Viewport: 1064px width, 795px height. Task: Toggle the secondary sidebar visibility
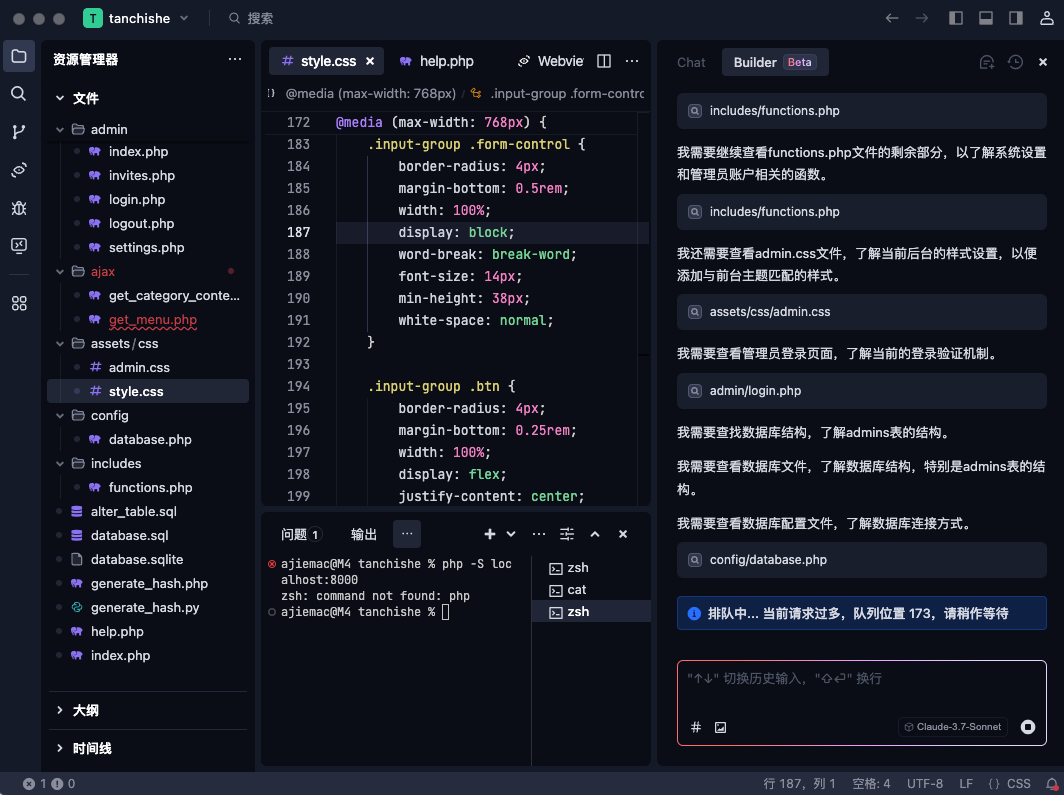tap(1015, 16)
